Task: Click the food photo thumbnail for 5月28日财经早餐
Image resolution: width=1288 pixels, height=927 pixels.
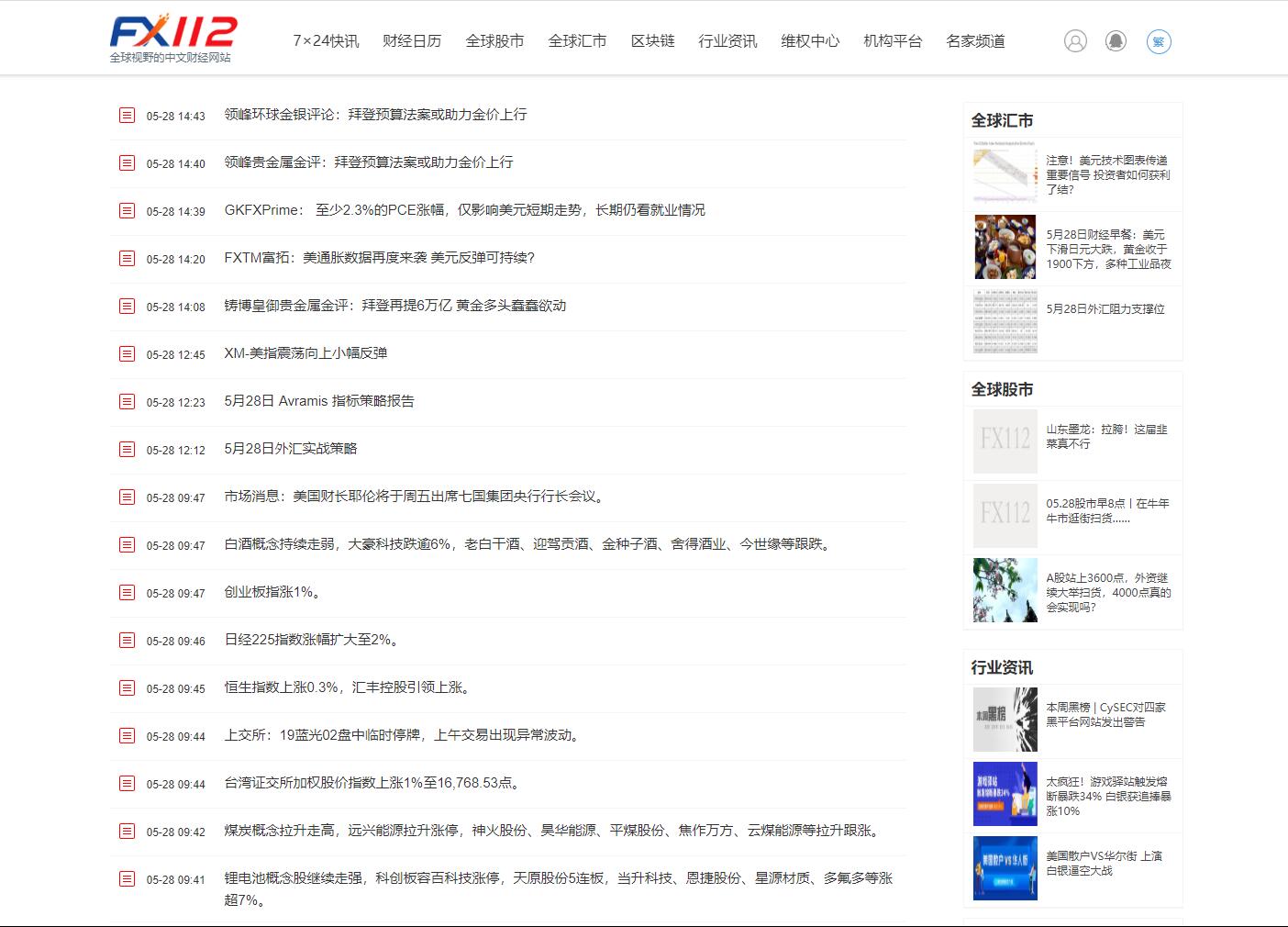Action: tap(1005, 247)
